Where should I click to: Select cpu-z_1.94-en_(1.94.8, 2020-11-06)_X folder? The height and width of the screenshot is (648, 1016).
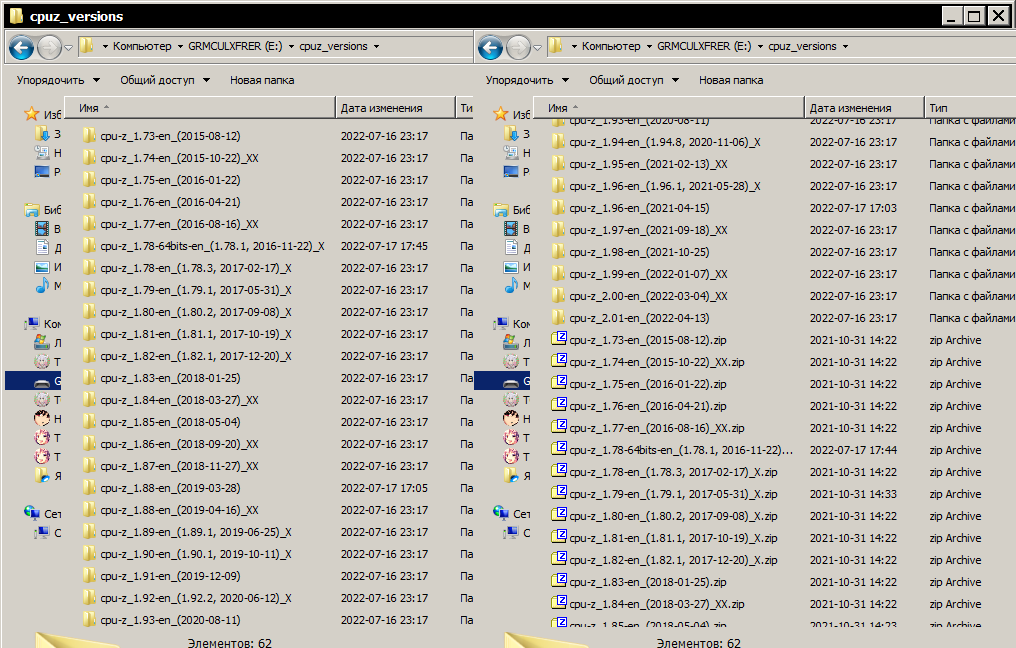[665, 141]
